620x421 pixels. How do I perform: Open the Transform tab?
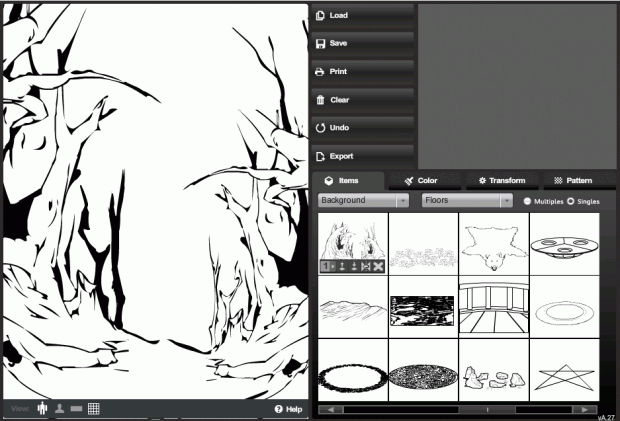(x=502, y=181)
